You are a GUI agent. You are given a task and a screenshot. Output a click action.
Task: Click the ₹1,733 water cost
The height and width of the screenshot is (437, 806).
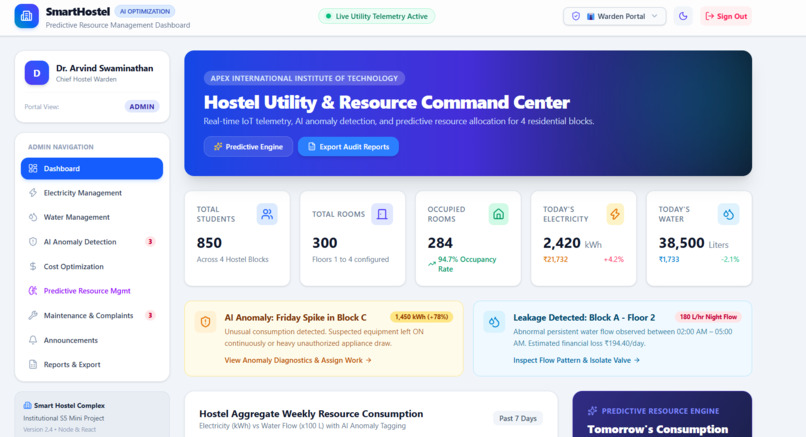coord(669,260)
